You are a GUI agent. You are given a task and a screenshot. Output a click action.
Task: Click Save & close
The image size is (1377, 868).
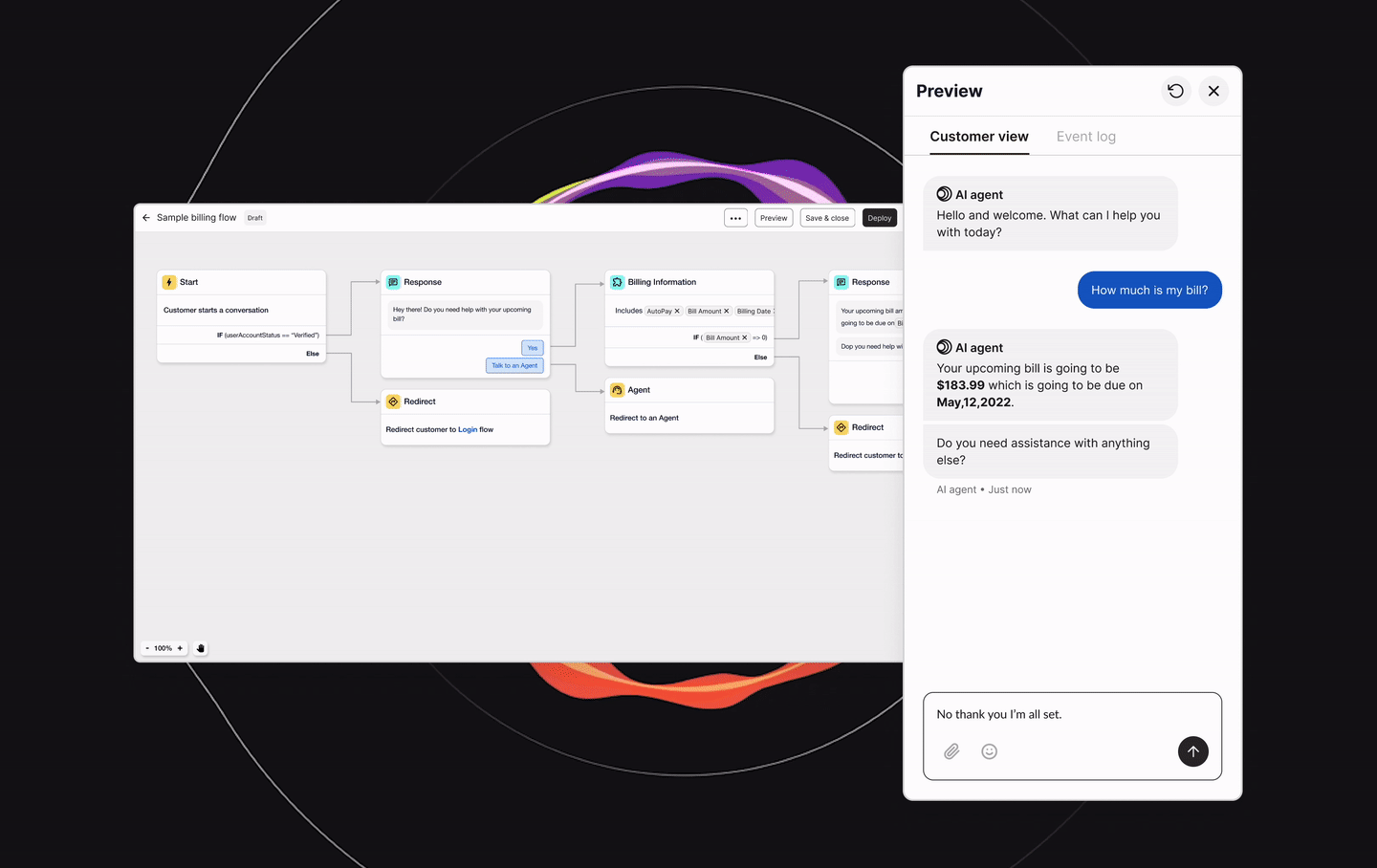tap(827, 218)
